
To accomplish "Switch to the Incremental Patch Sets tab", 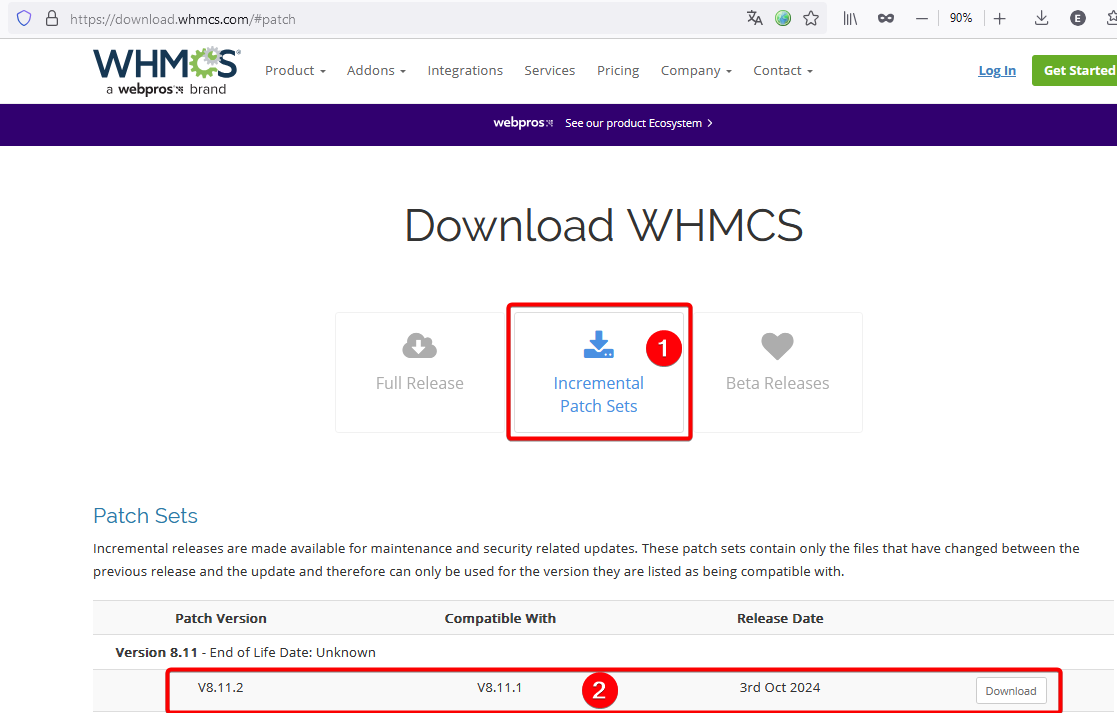I will click(x=598, y=372).
